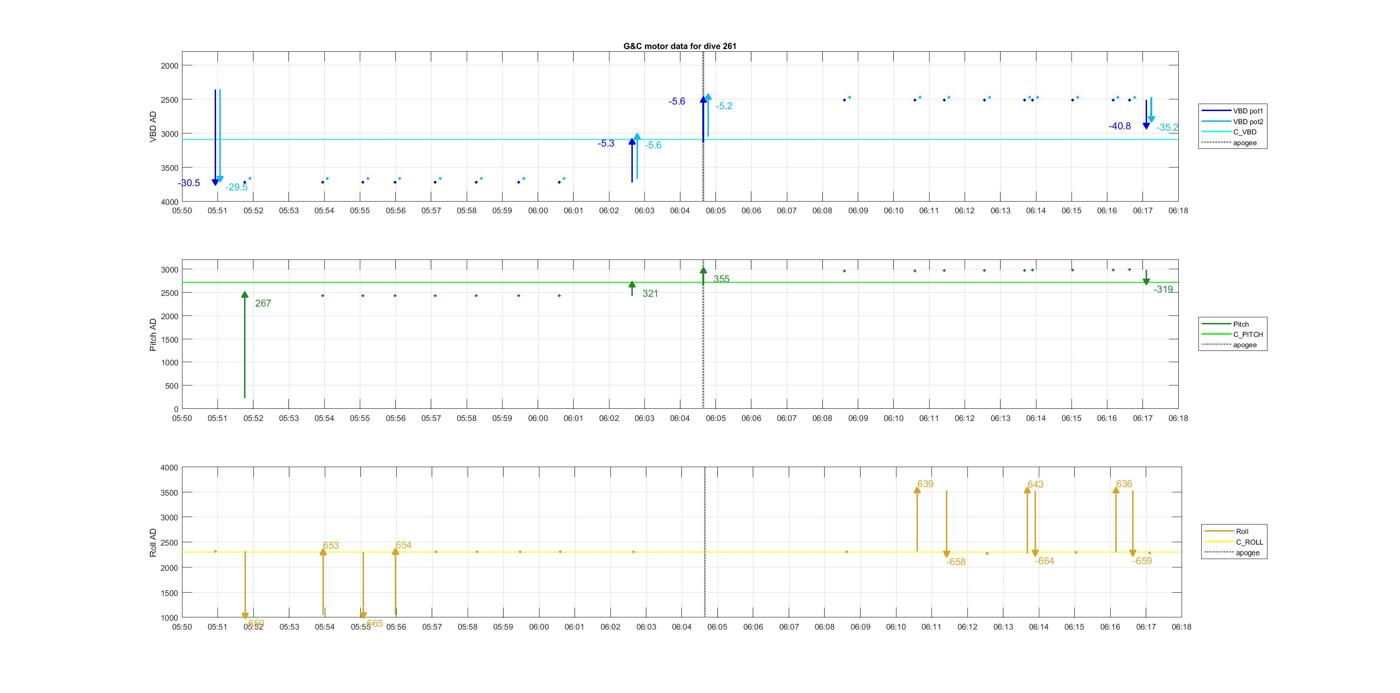
Task: Click the '-30.5' VBD data label
Action: [x=189, y=183]
